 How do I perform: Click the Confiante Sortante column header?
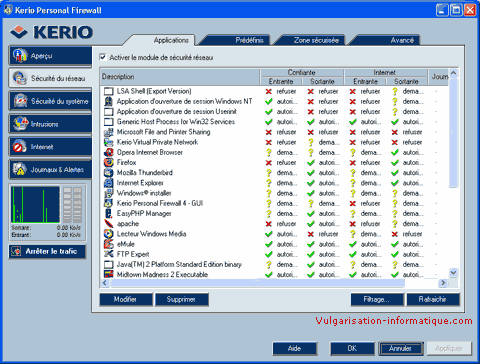pyautogui.click(x=322, y=81)
